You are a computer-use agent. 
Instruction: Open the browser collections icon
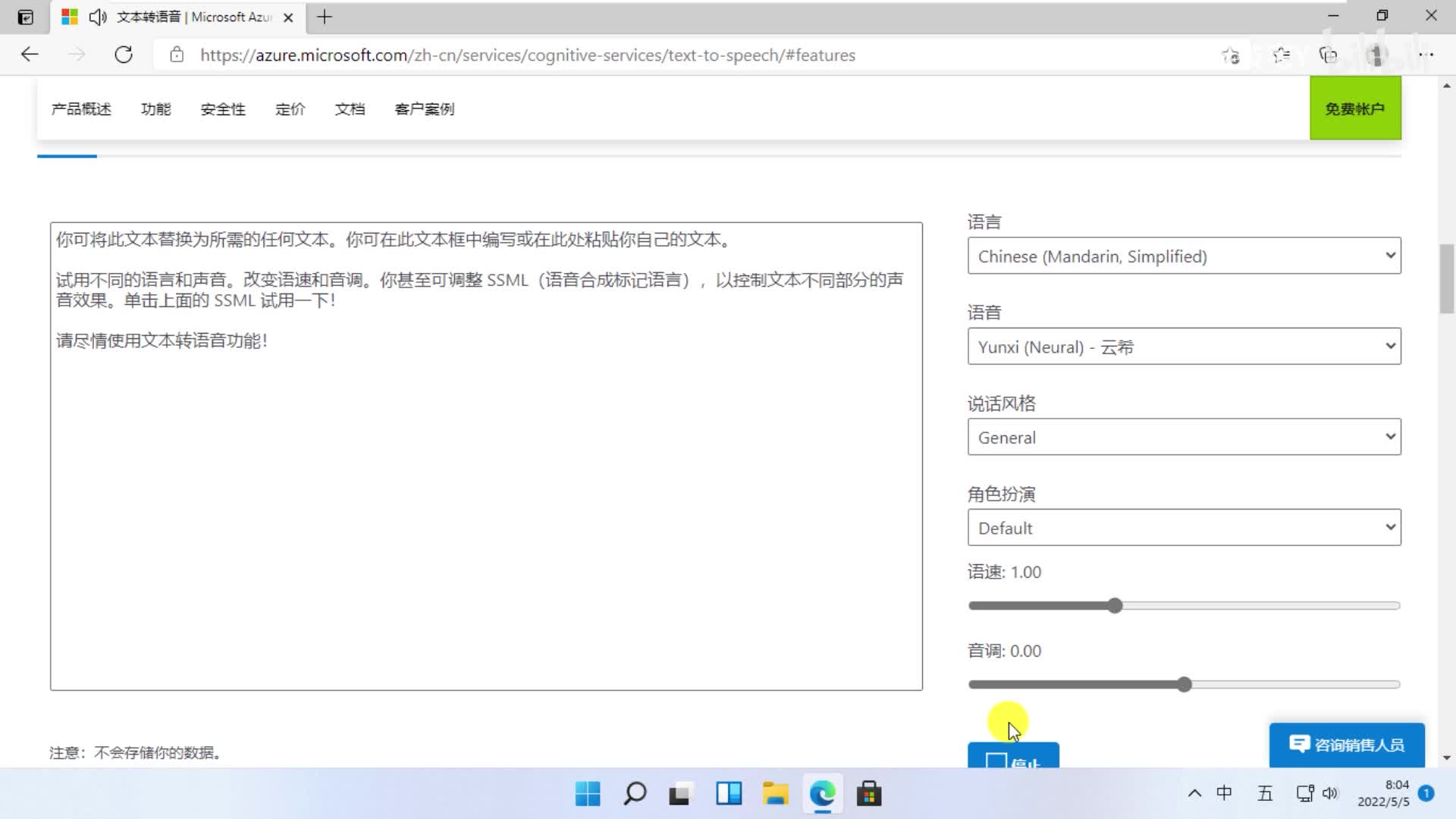pos(1328,55)
